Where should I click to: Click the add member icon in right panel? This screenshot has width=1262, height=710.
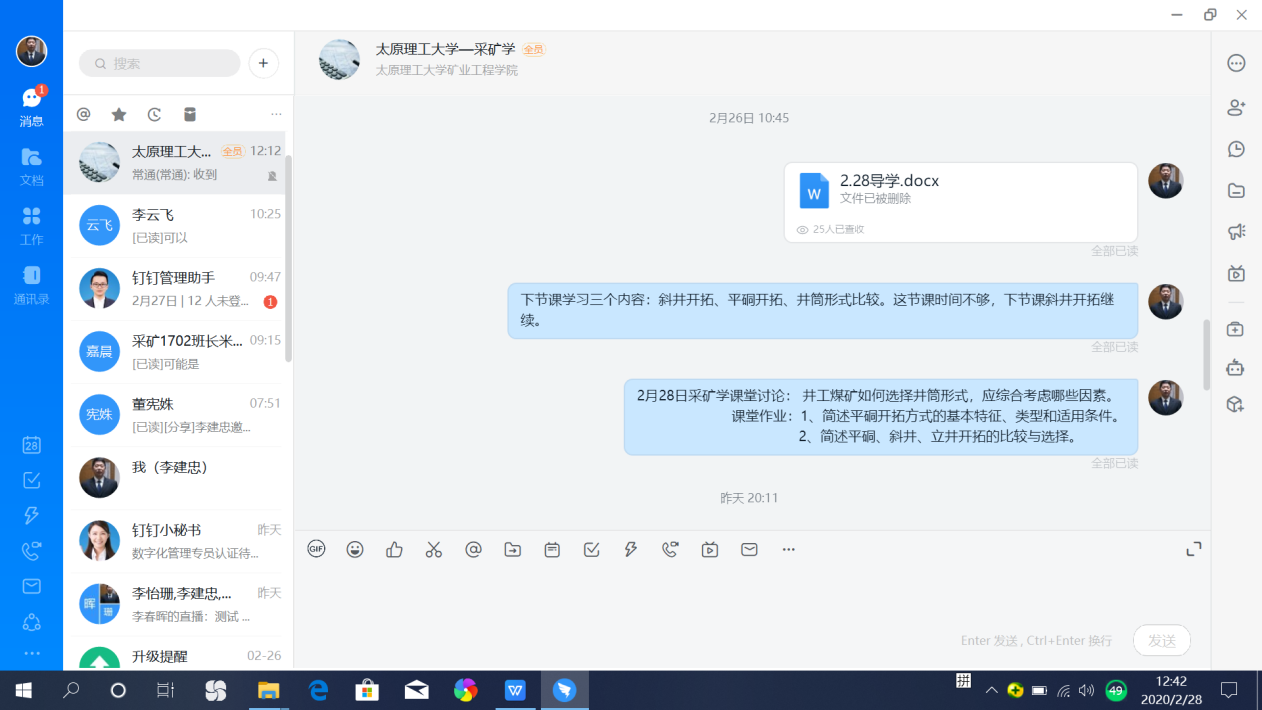pos(1236,107)
